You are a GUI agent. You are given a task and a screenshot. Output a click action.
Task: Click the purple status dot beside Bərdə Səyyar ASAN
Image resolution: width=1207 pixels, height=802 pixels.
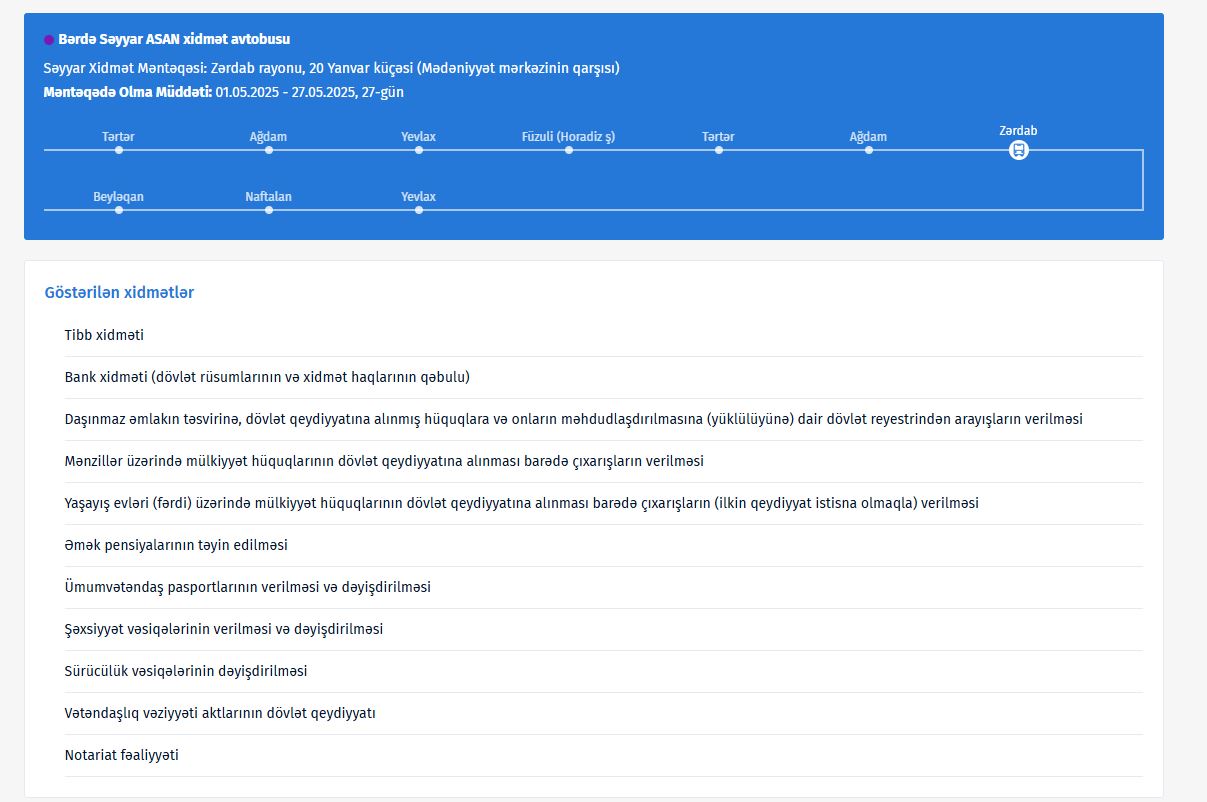[x=49, y=40]
